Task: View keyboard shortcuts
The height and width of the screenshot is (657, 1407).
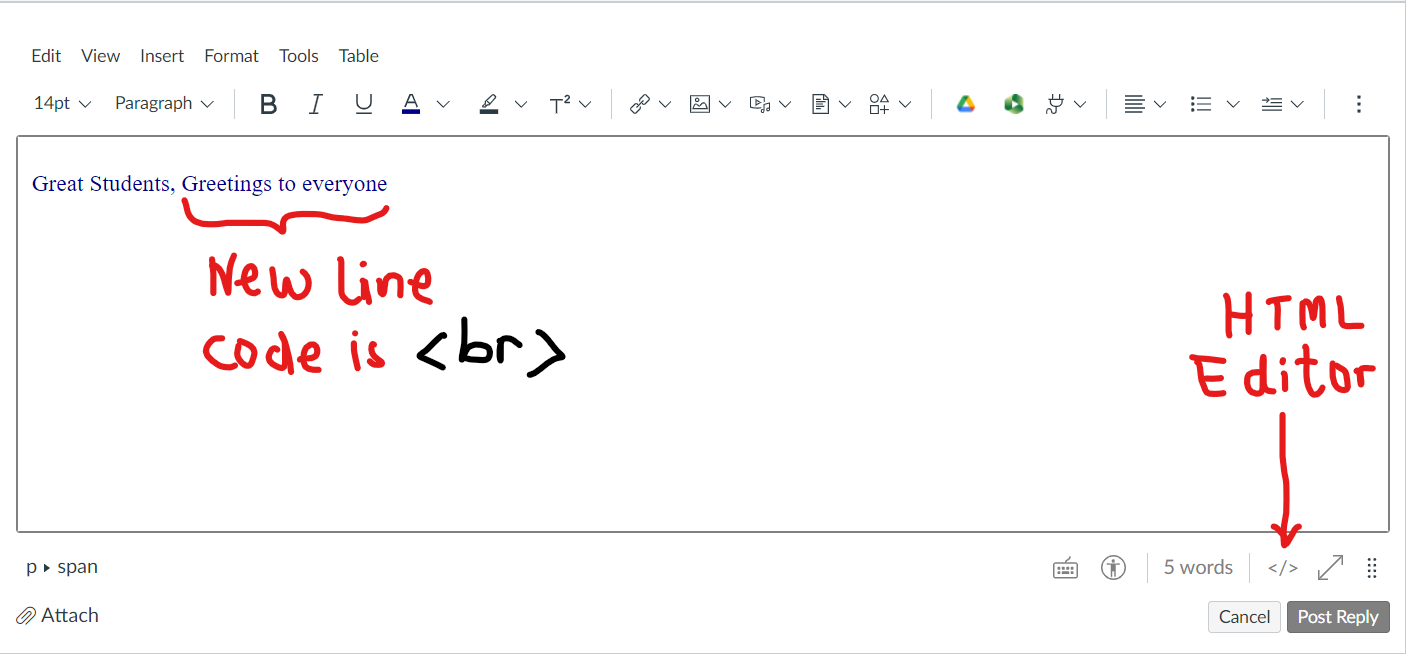Action: [1064, 567]
